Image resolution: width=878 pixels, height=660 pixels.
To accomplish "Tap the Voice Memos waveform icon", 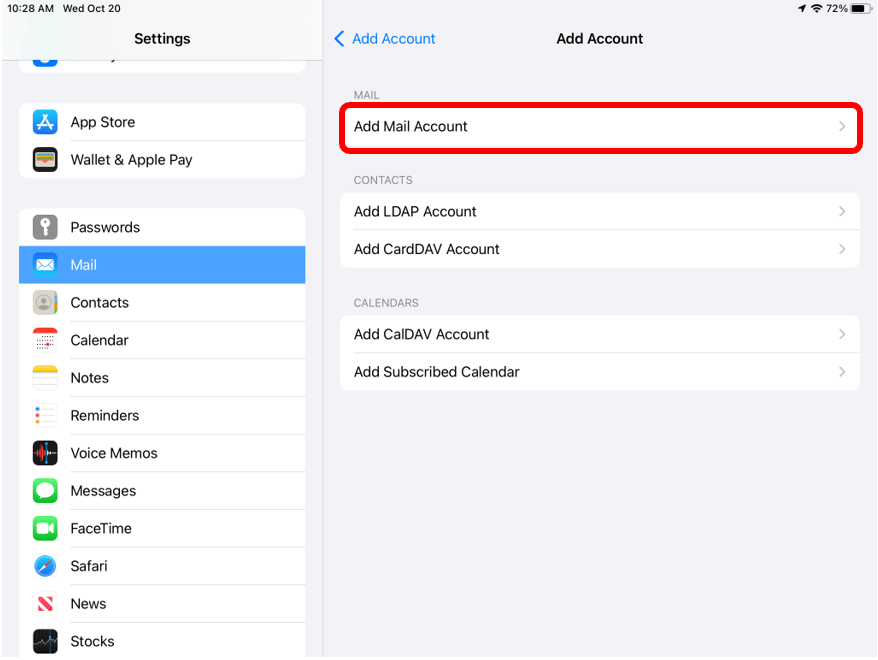I will [45, 453].
